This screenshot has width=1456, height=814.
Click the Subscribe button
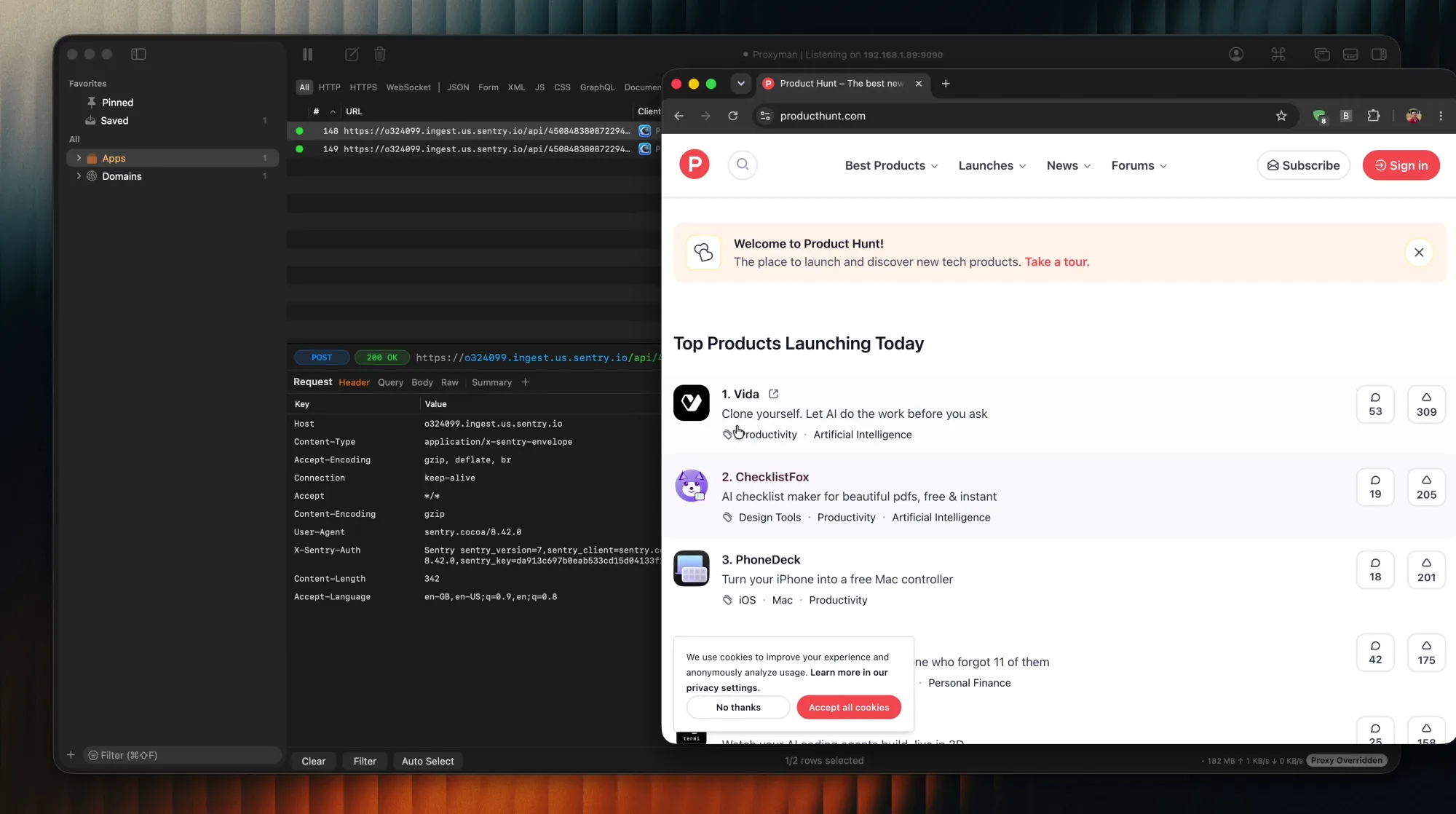[1303, 165]
